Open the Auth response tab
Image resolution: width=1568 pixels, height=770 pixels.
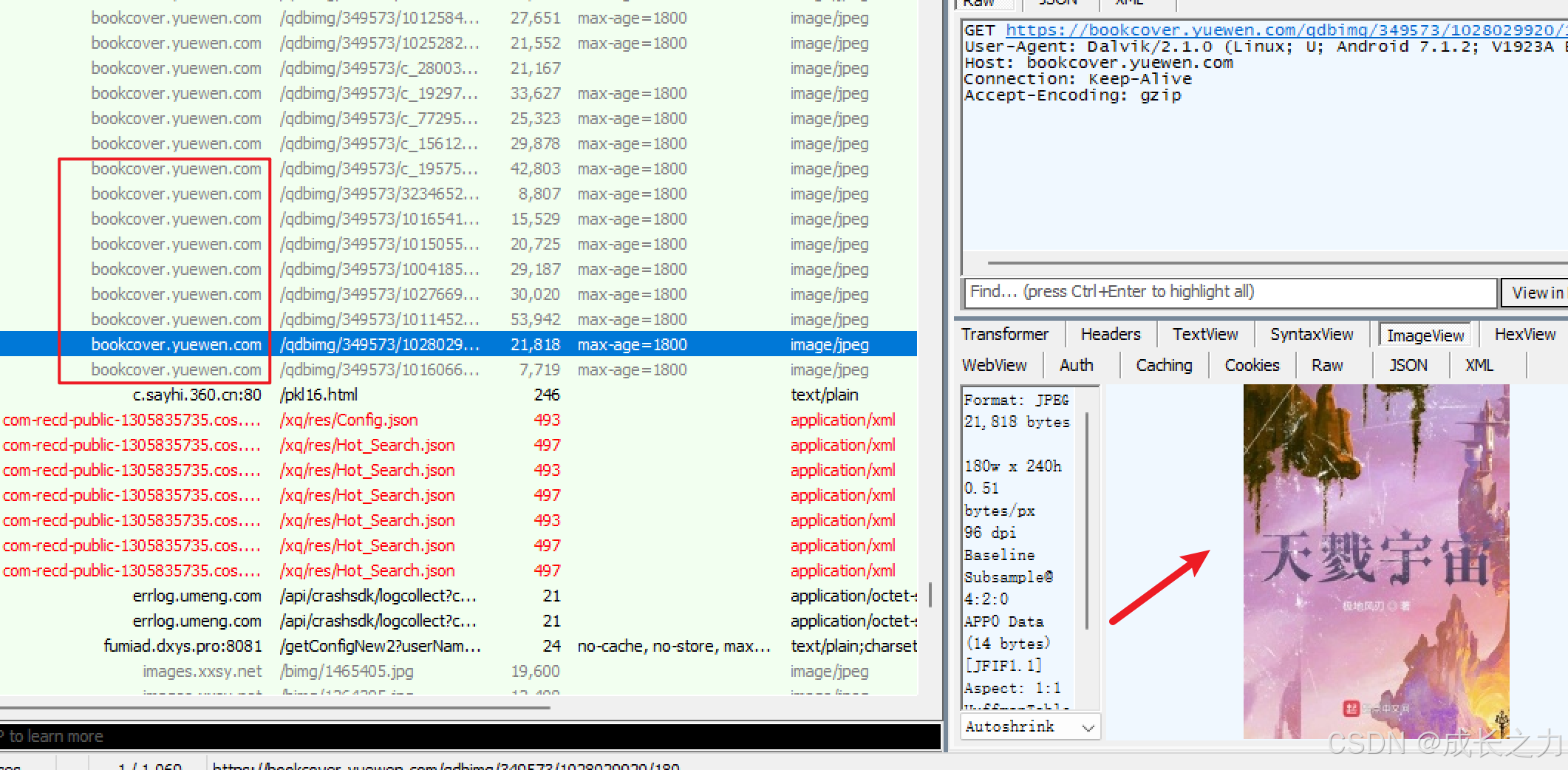[1076, 366]
